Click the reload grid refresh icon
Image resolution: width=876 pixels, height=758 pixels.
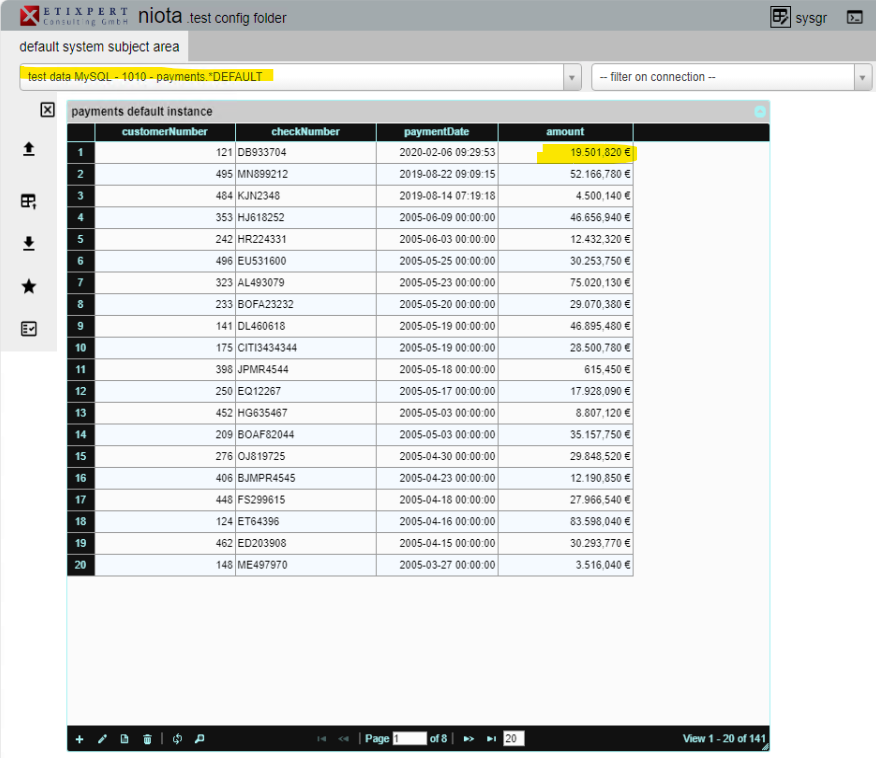[177, 739]
